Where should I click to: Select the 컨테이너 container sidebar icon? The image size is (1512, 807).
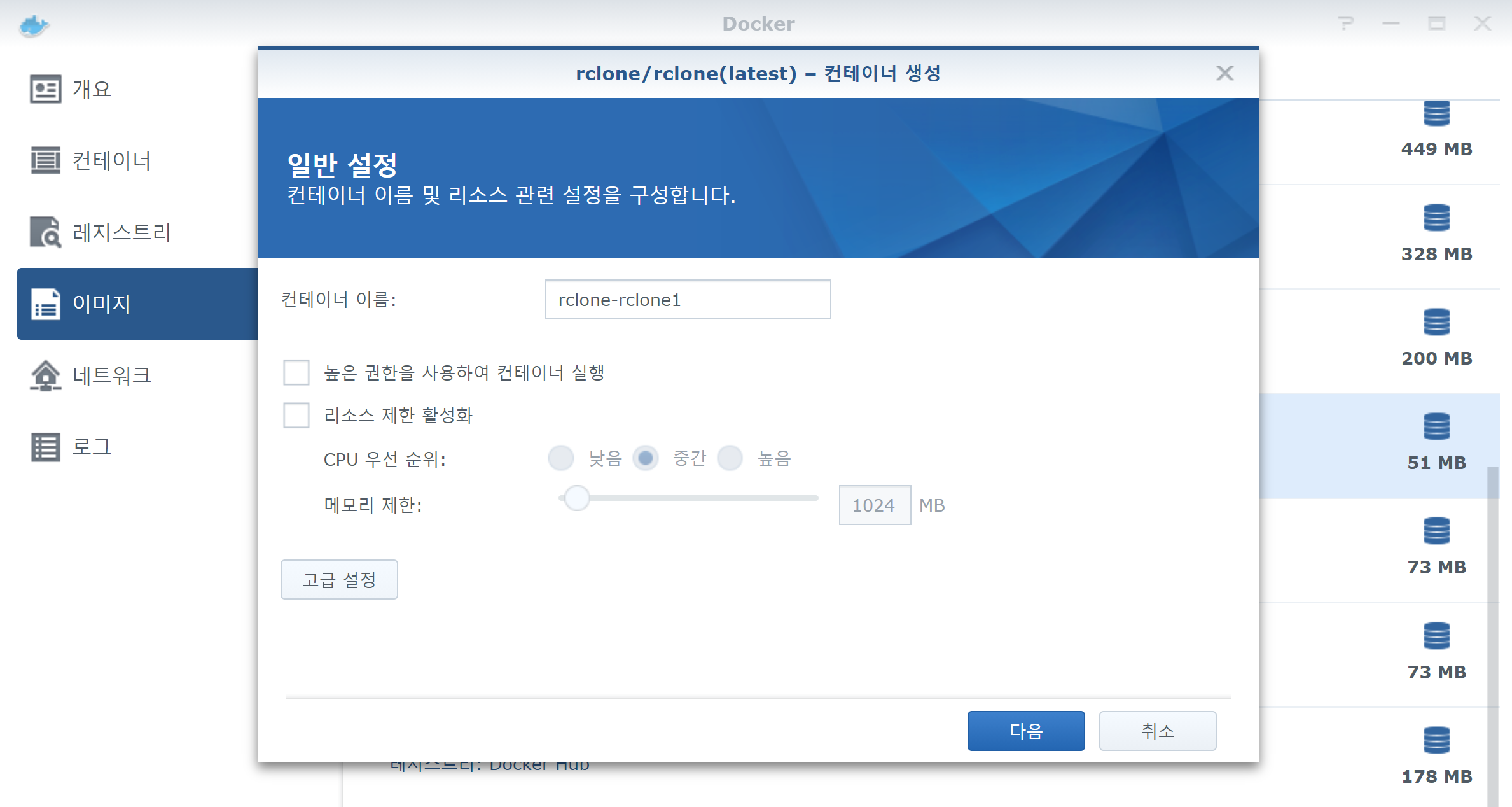coord(45,160)
